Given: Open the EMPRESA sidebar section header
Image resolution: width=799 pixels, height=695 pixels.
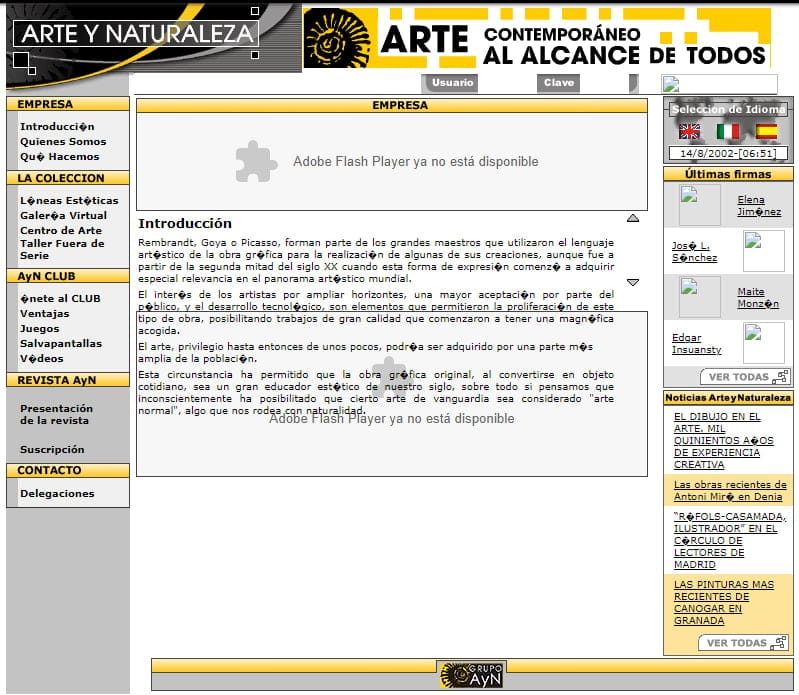Looking at the screenshot, I should coord(68,104).
